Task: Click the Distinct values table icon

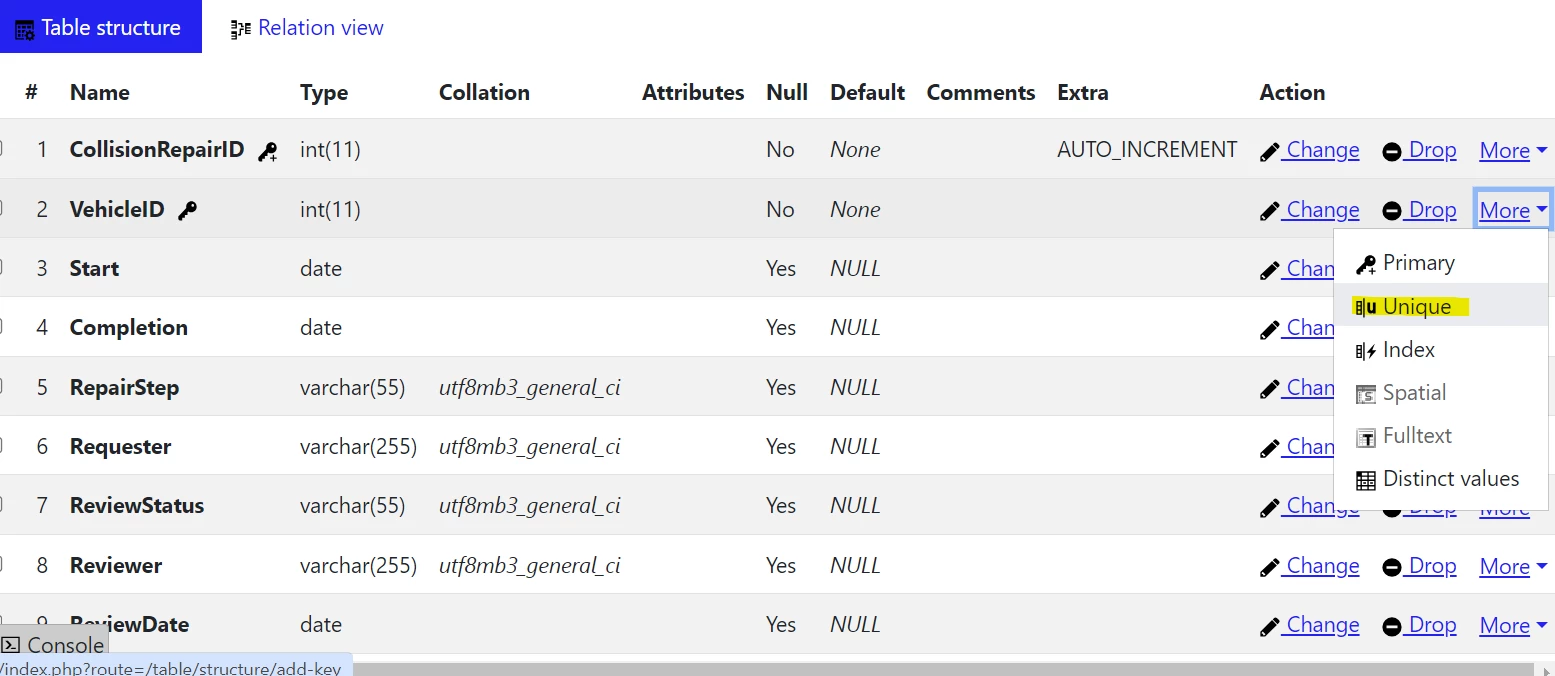Action: [1366, 480]
